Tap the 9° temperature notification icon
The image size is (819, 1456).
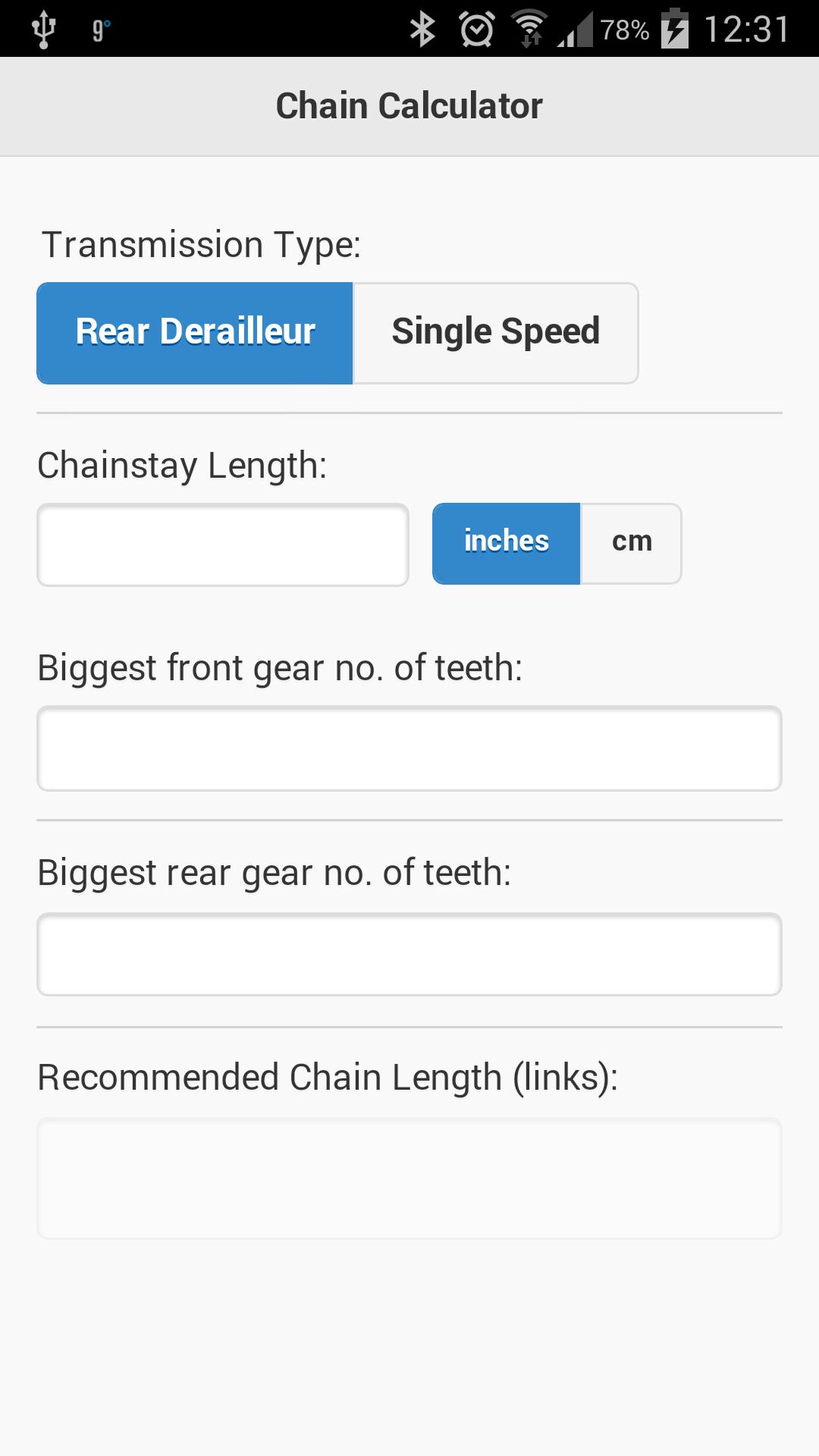(100, 30)
